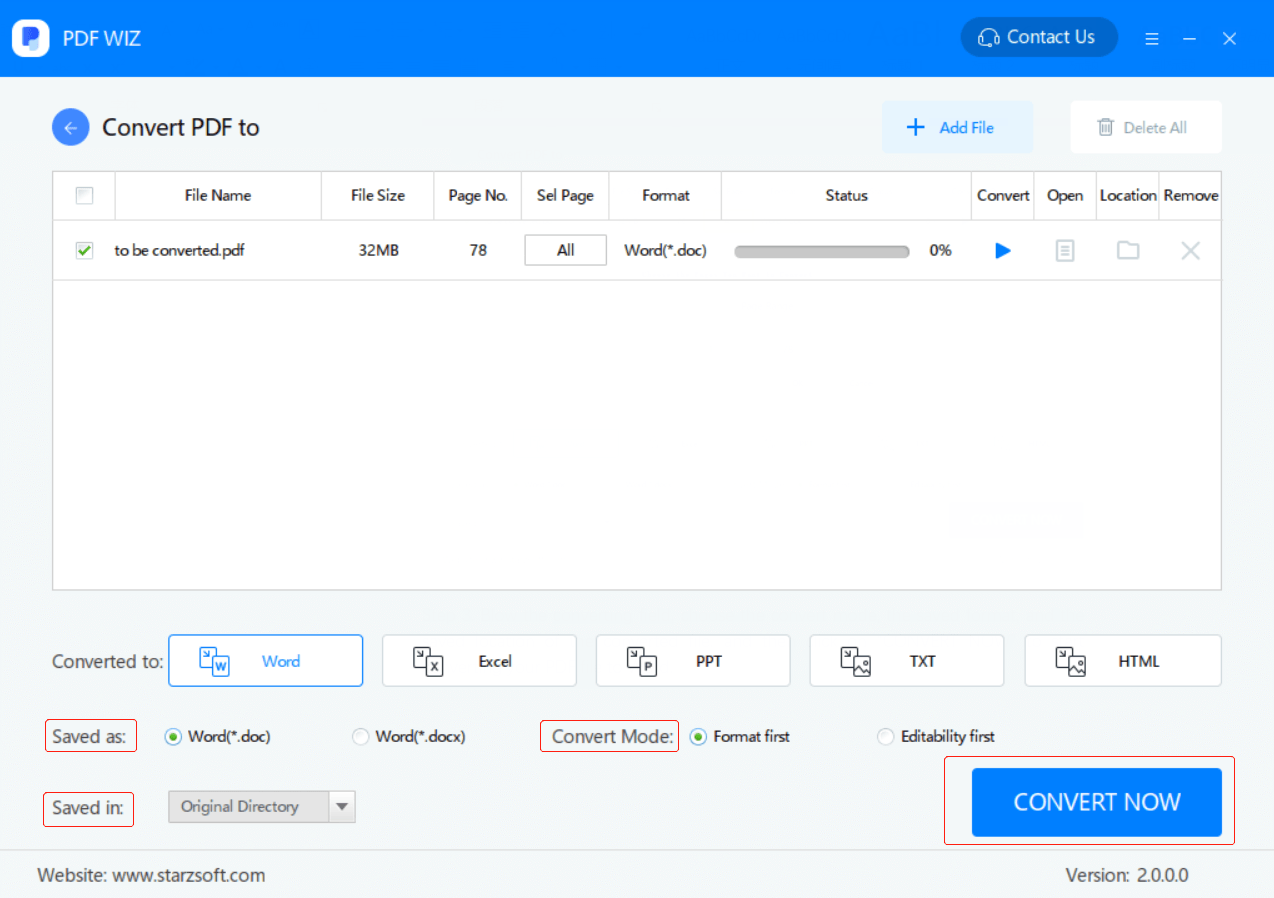1274x898 pixels.
Task: Start converting via the blue play icon
Action: 1002,250
